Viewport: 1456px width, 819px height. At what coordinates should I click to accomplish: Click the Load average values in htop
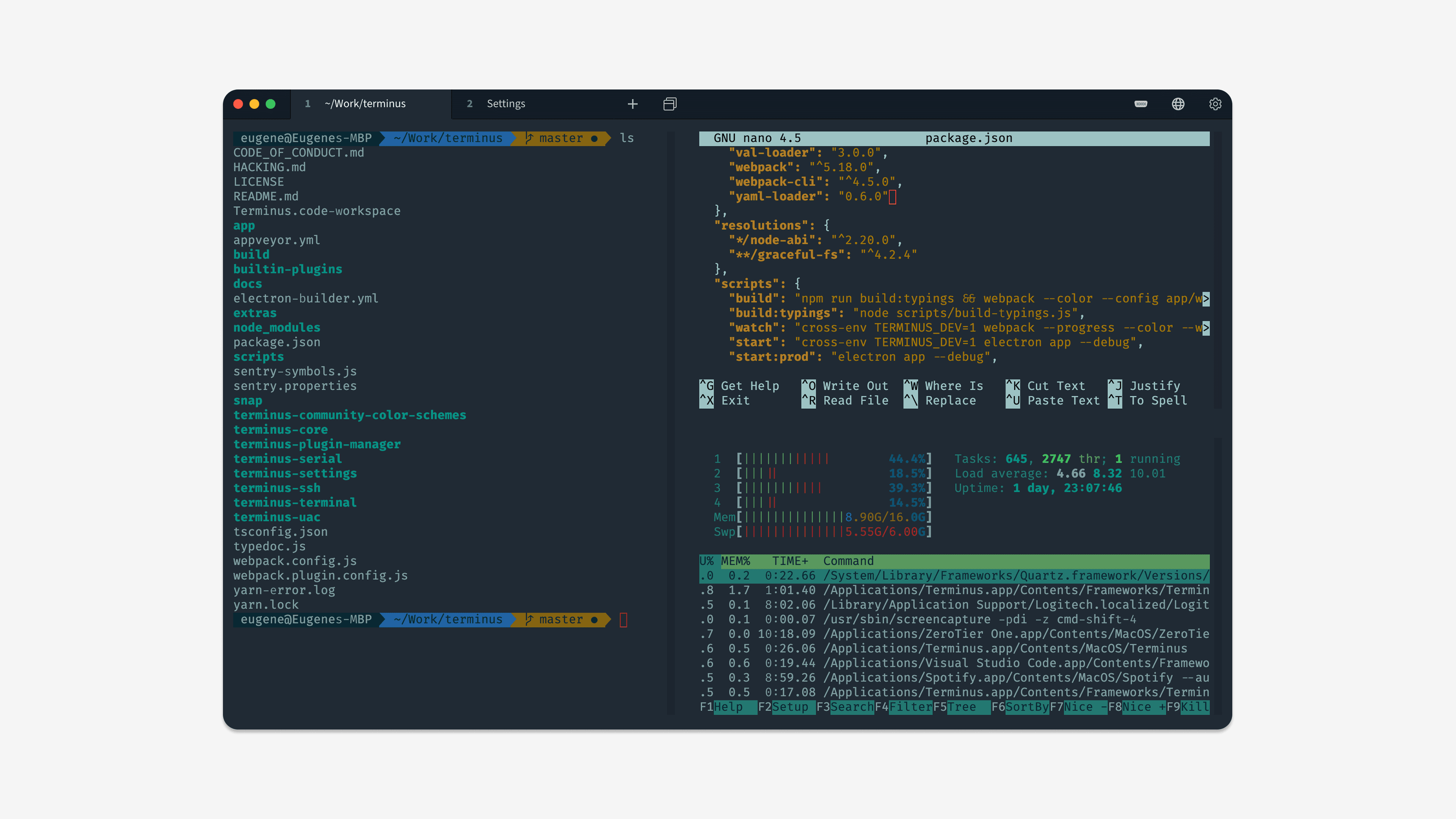1111,474
